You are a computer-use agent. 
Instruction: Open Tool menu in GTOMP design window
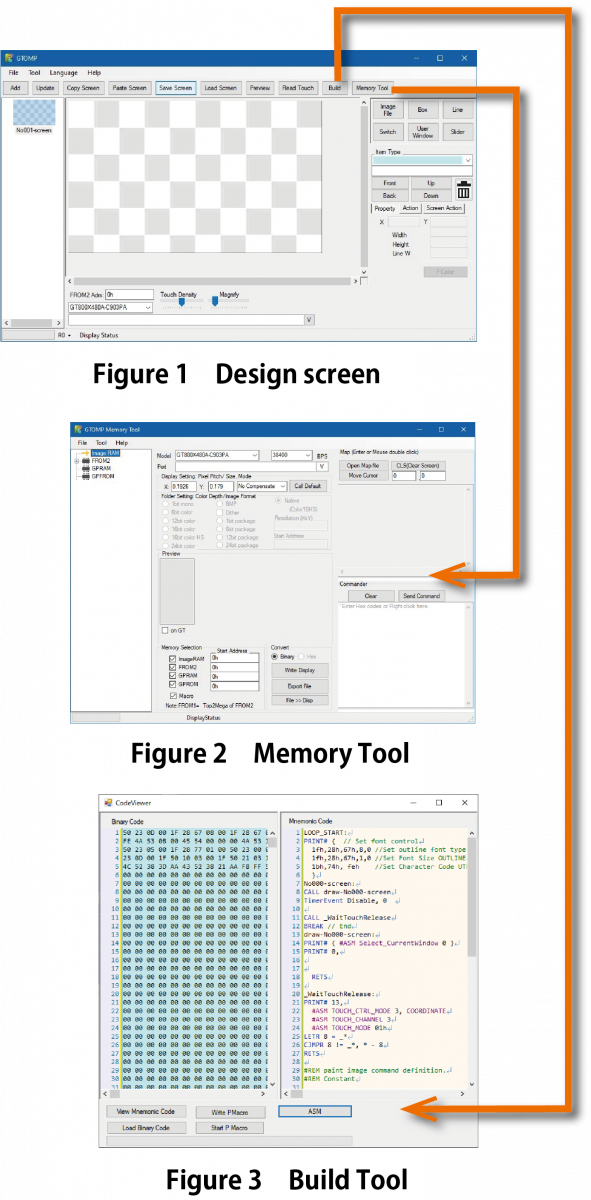point(34,73)
